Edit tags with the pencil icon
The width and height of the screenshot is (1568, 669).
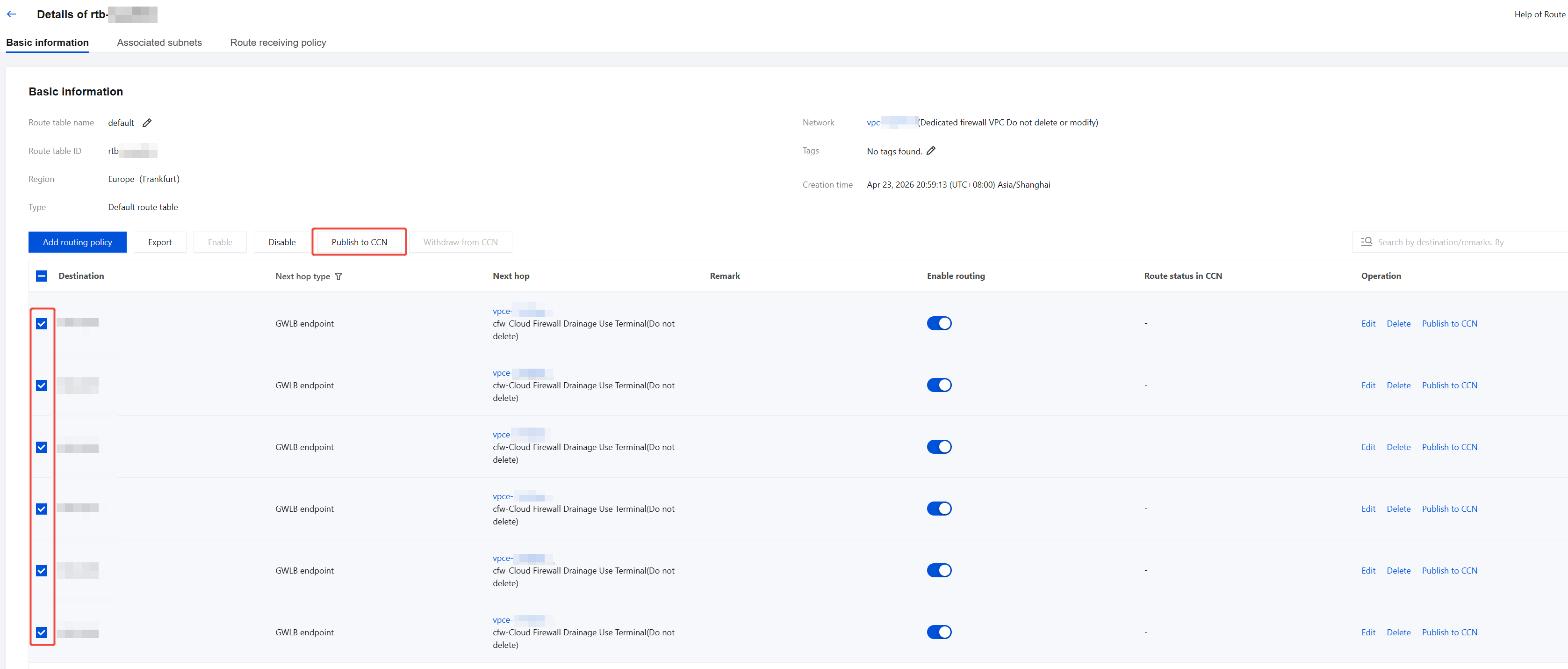click(x=931, y=151)
